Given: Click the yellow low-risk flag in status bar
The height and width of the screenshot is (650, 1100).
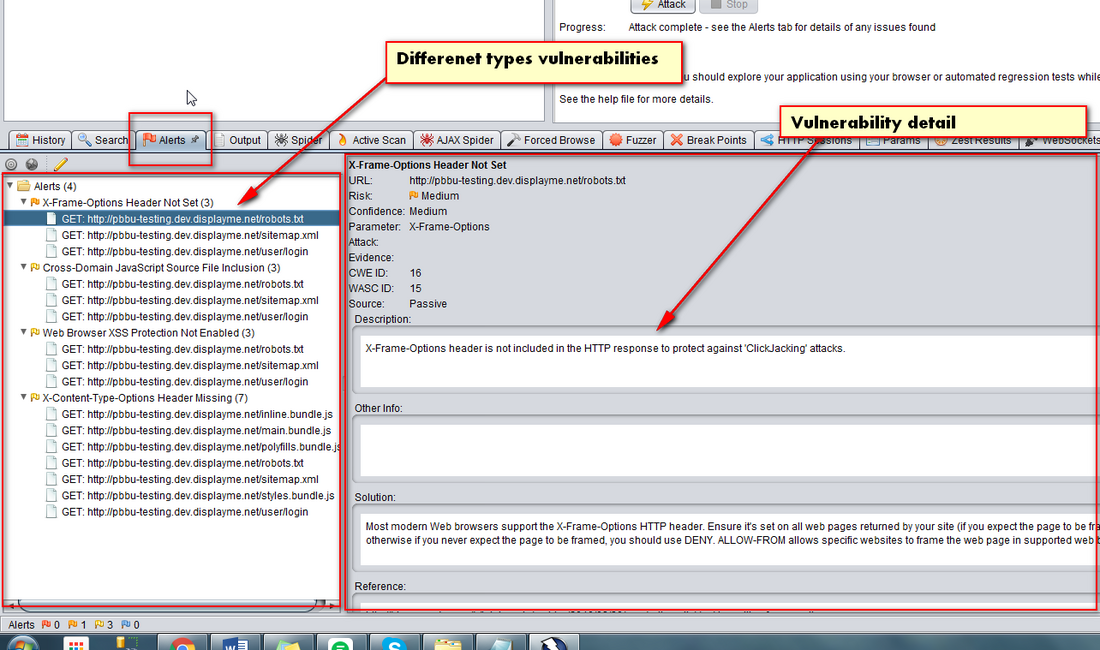Looking at the screenshot, I should click(x=99, y=625).
